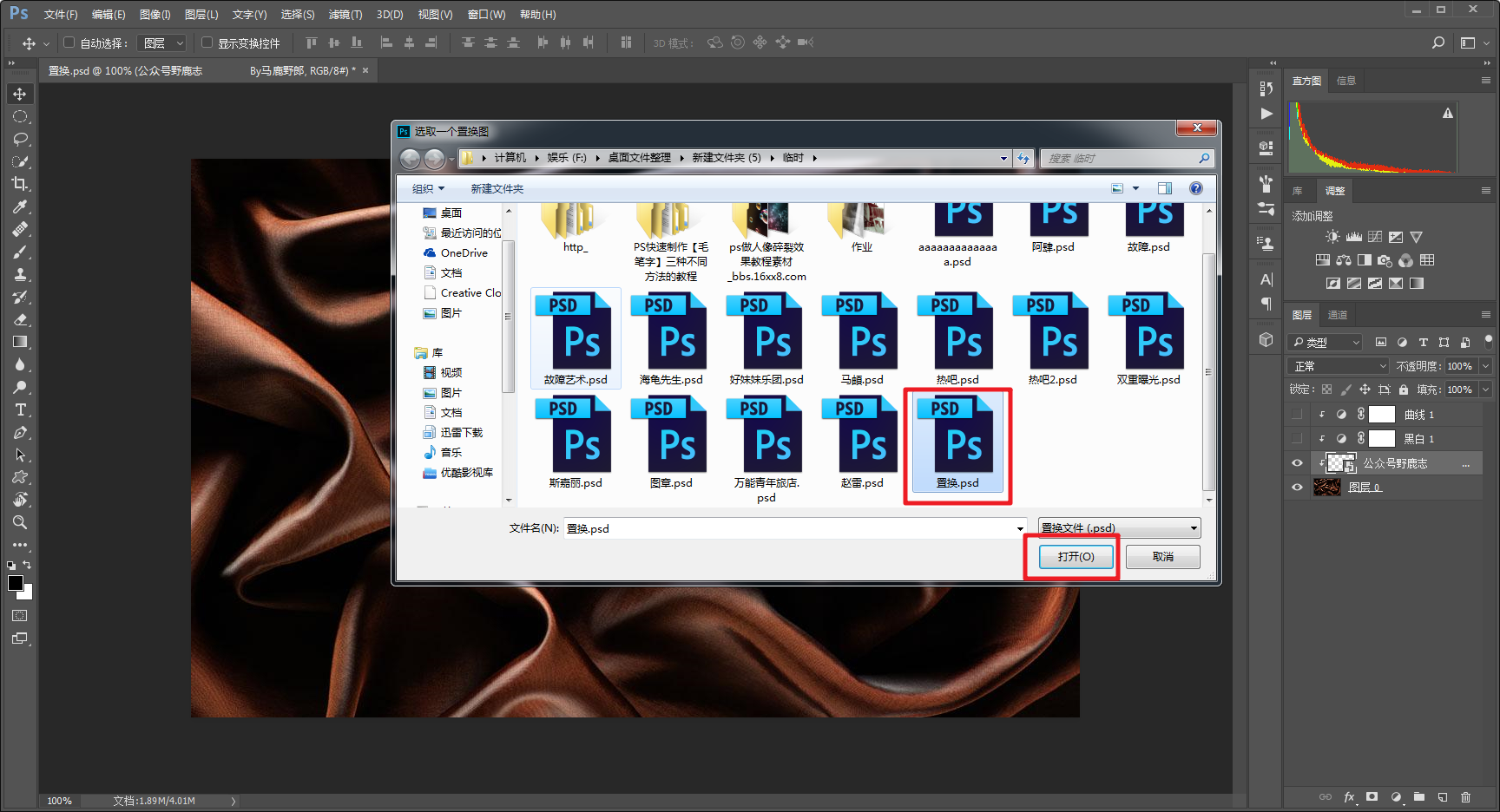The height and width of the screenshot is (812, 1500).
Task: Select OneDrive in navigation pane
Action: coord(455,252)
